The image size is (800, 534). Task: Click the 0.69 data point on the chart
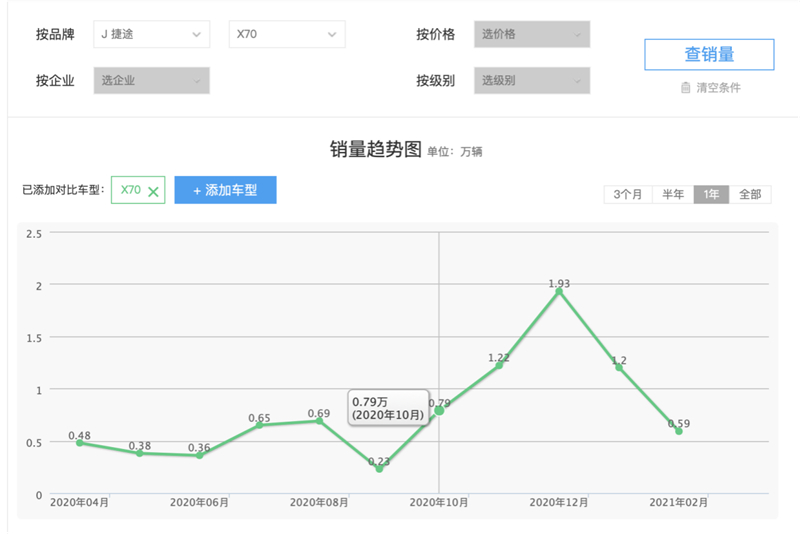[x=319, y=421]
